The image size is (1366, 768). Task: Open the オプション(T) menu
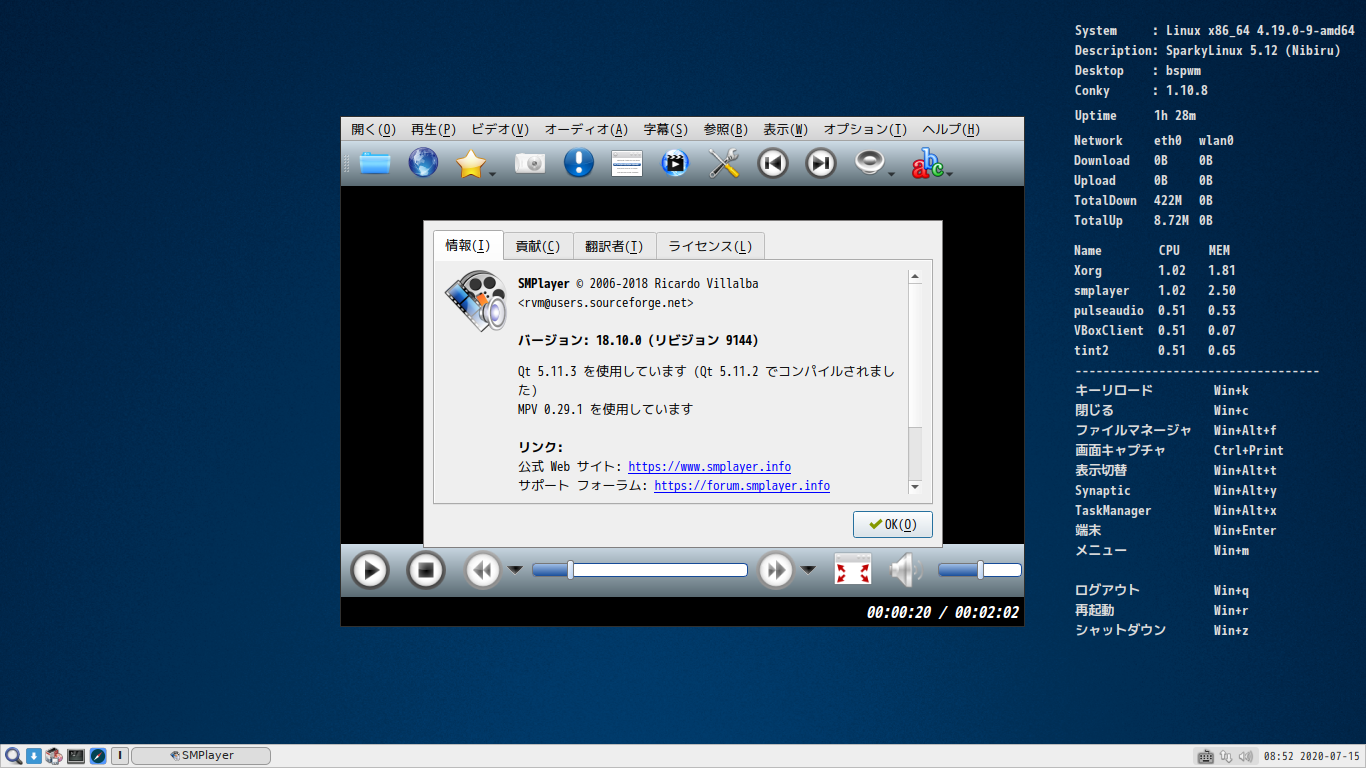pyautogui.click(x=865, y=130)
